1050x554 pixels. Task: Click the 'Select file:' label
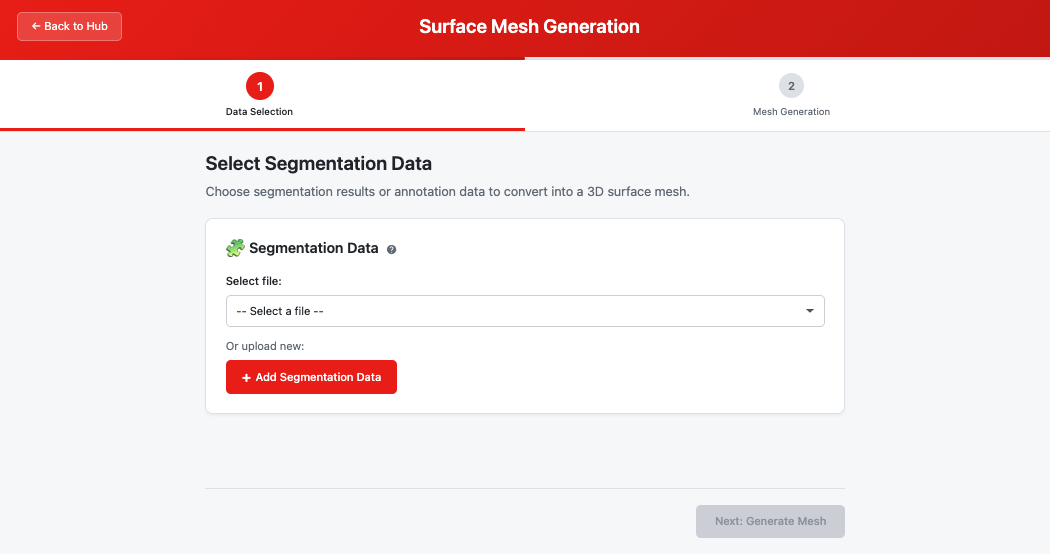coord(254,281)
